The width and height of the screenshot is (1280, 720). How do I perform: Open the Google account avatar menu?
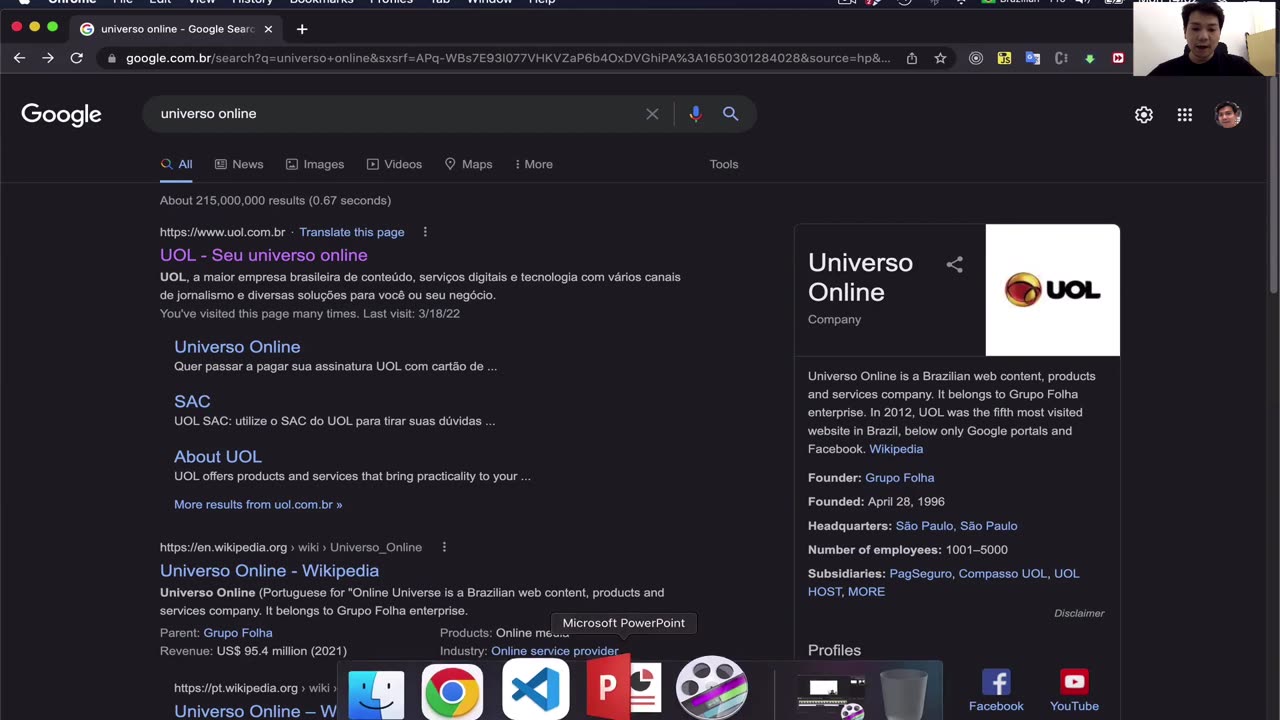[x=1228, y=115]
